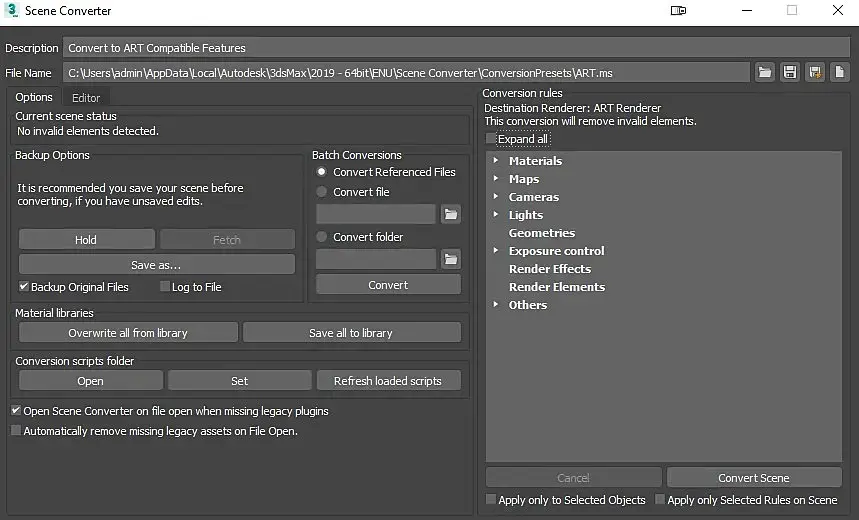Browse for the Convert file path
859x520 pixels.
451,214
